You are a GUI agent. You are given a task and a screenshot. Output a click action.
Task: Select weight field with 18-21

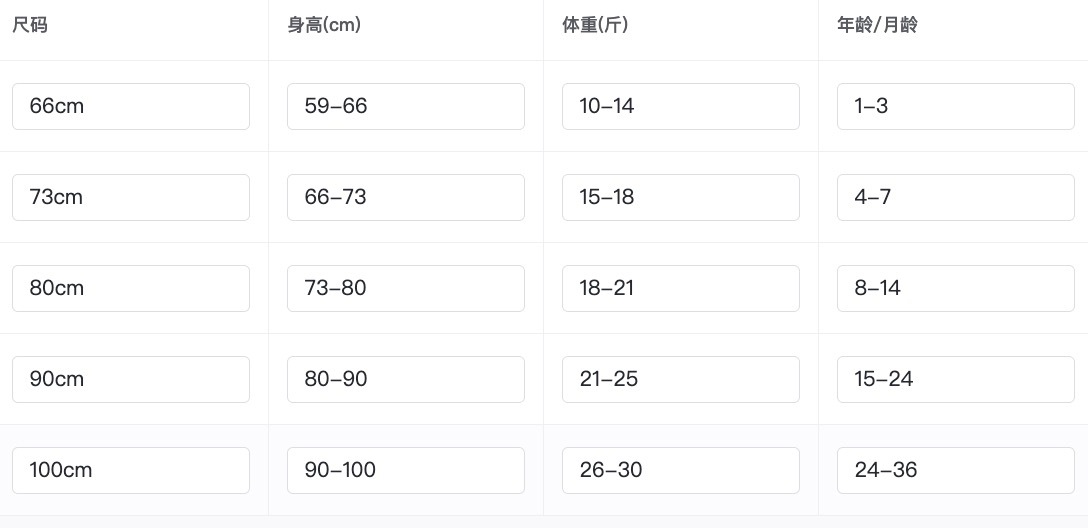[x=680, y=288]
